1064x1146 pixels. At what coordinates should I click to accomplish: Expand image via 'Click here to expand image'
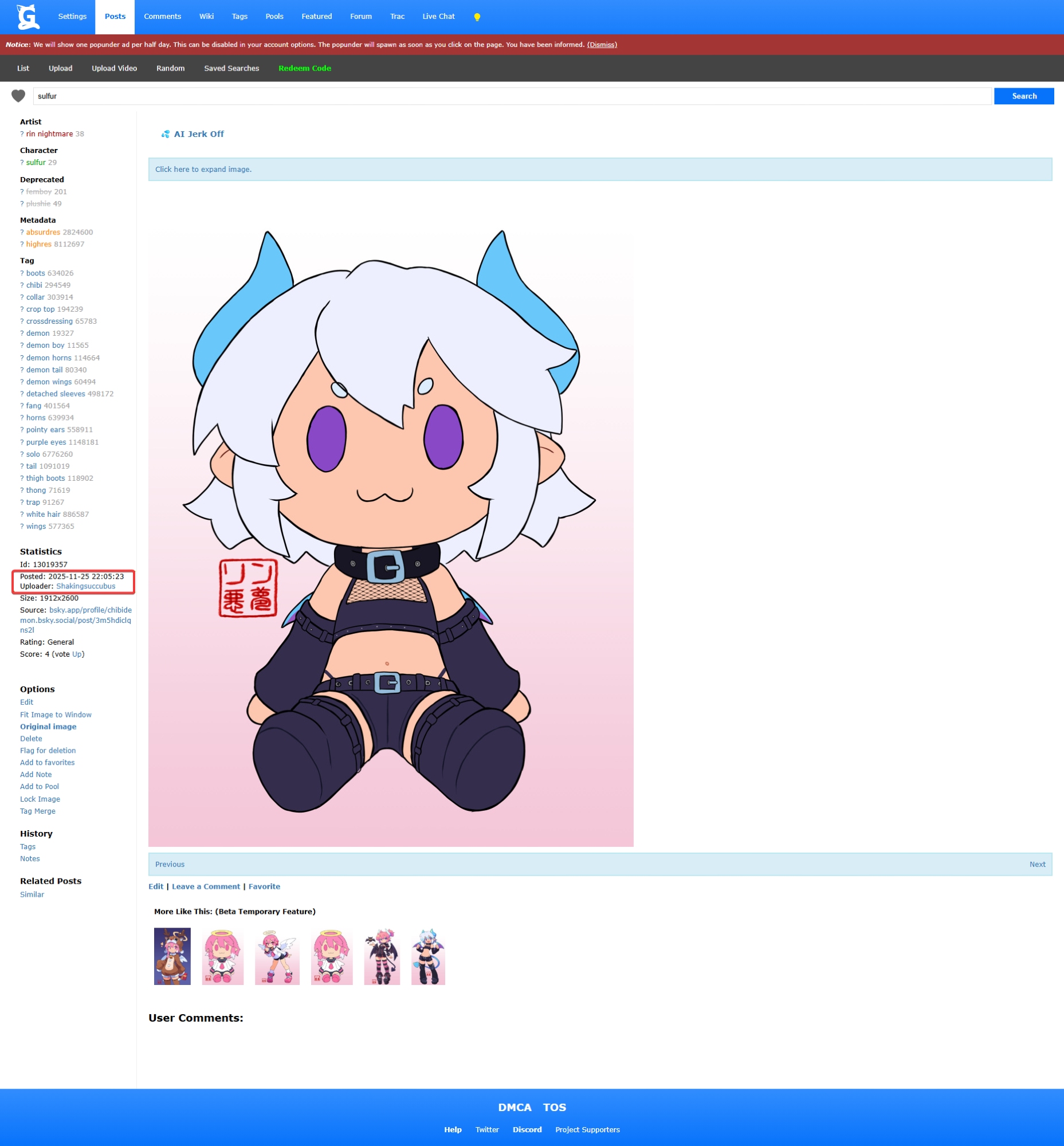pos(203,169)
